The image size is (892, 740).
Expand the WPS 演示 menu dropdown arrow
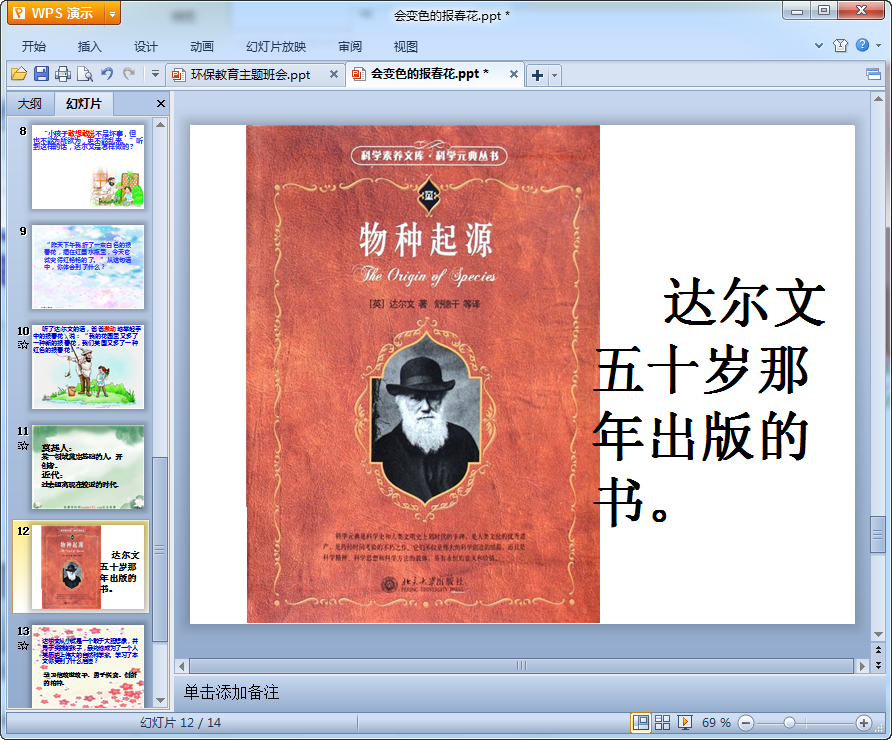113,14
